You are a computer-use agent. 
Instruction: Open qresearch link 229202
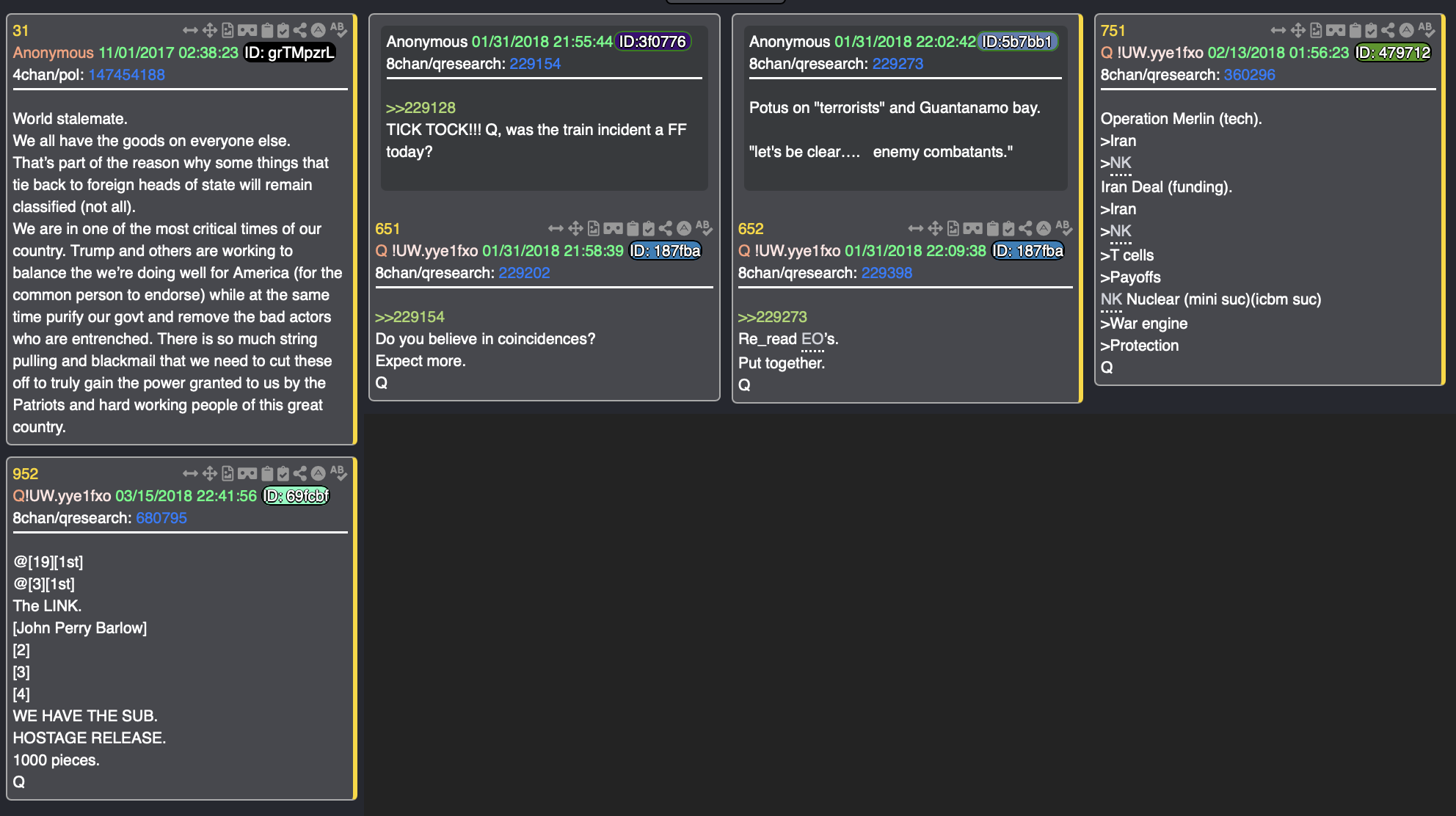click(524, 273)
